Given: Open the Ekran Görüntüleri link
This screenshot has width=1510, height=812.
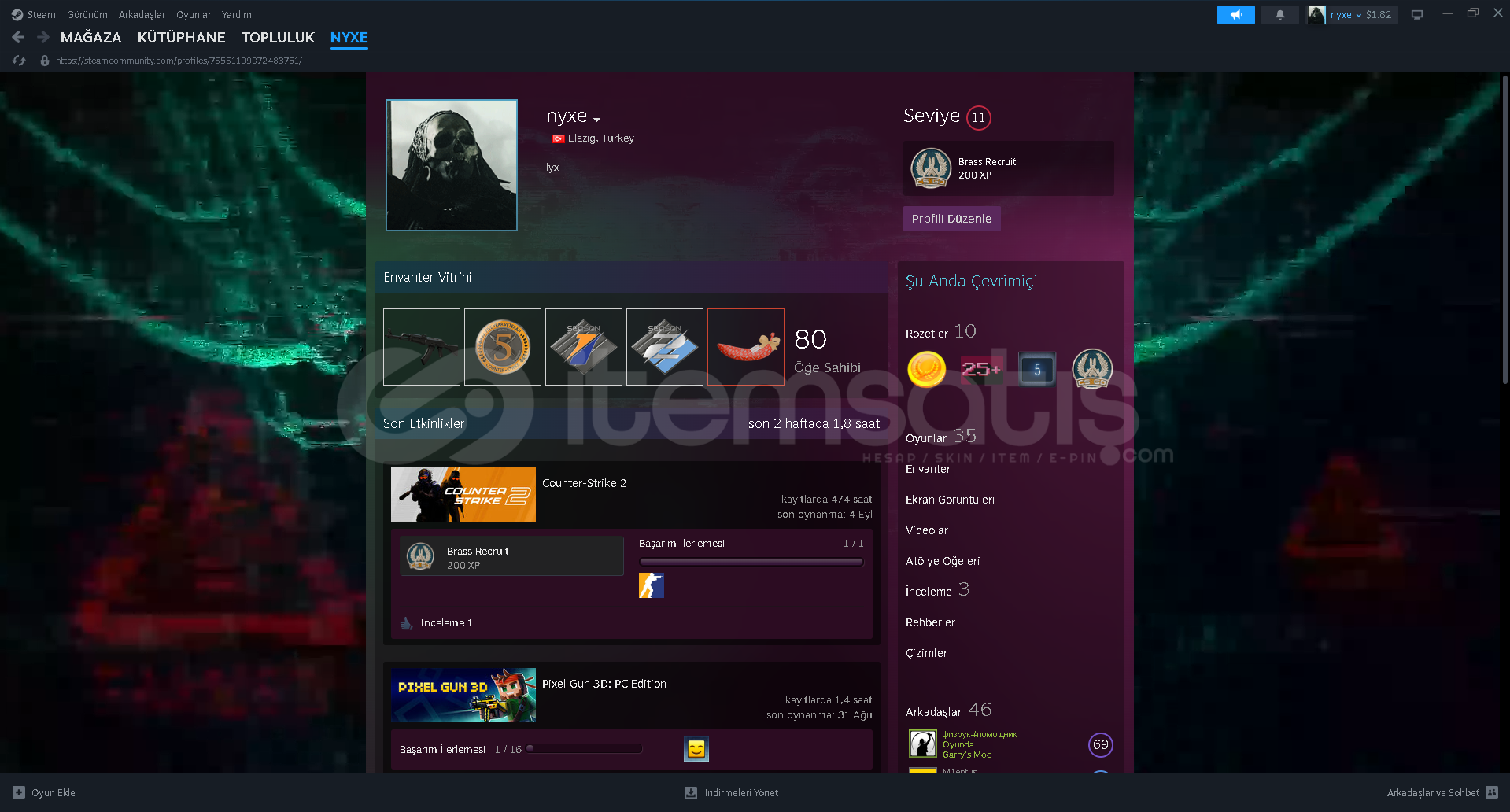Looking at the screenshot, I should [950, 500].
